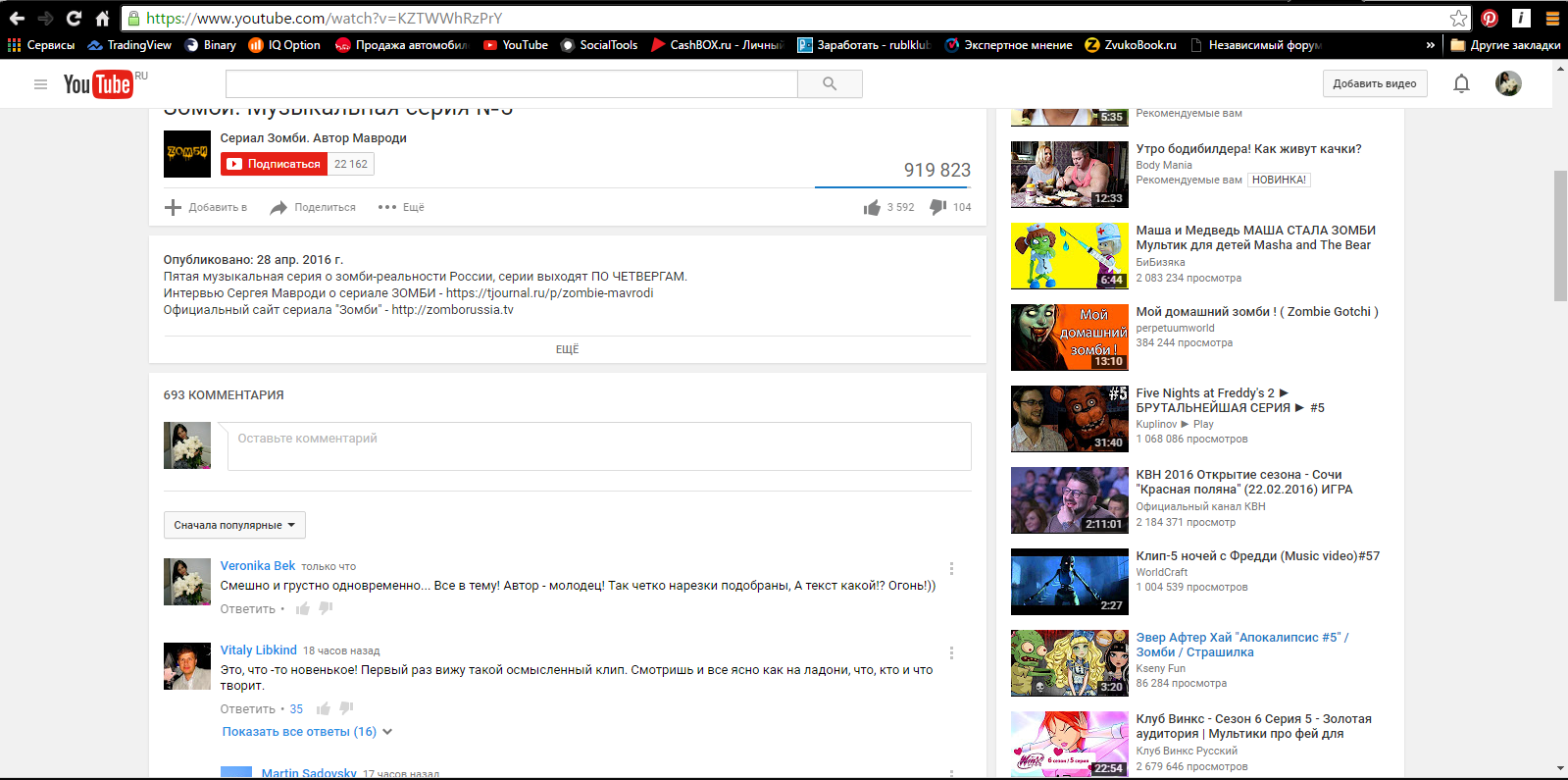Open the YouTube guide hamburger menu
This screenshot has width=1568, height=780.
(x=40, y=84)
